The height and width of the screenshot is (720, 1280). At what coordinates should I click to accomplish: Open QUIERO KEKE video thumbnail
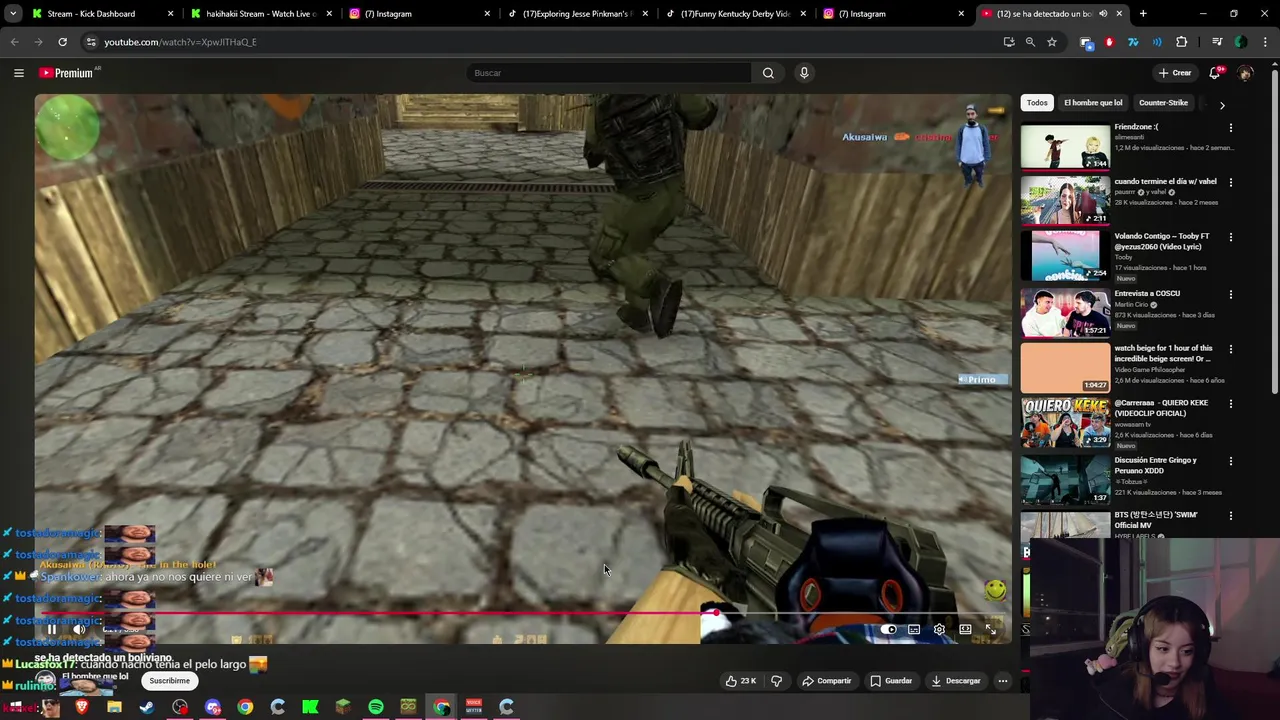[1065, 422]
